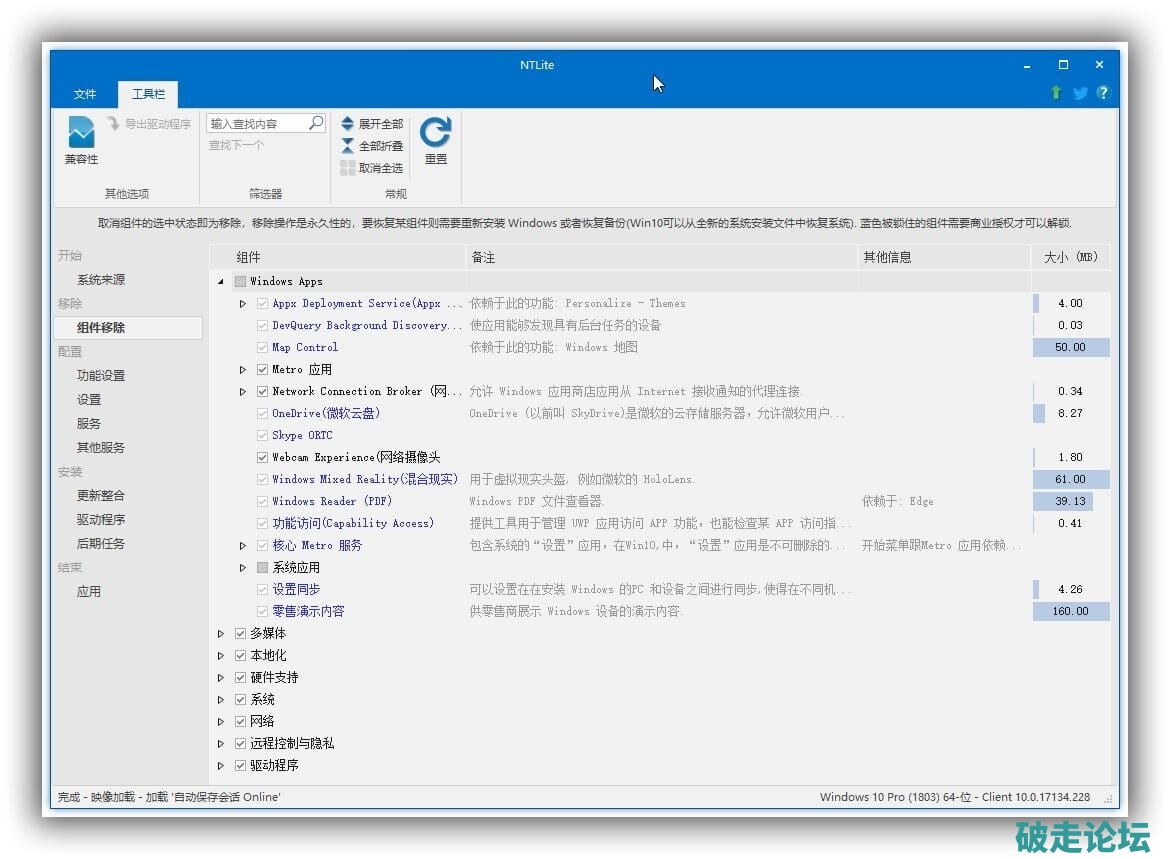Click the 全部折叠 collapse all icon
Viewport: 1170px width, 859px height.
coord(347,146)
